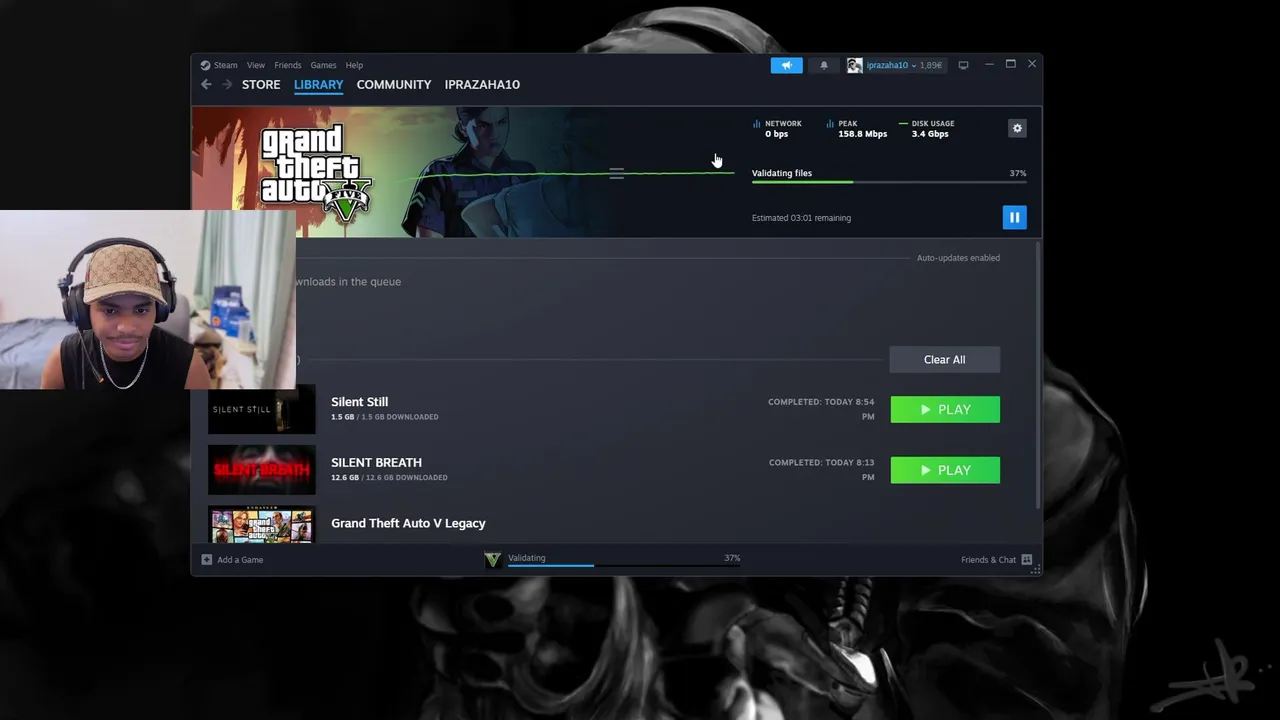1280x720 pixels.
Task: Enter Big Picture mode via monitor icon
Action: pyautogui.click(x=963, y=65)
